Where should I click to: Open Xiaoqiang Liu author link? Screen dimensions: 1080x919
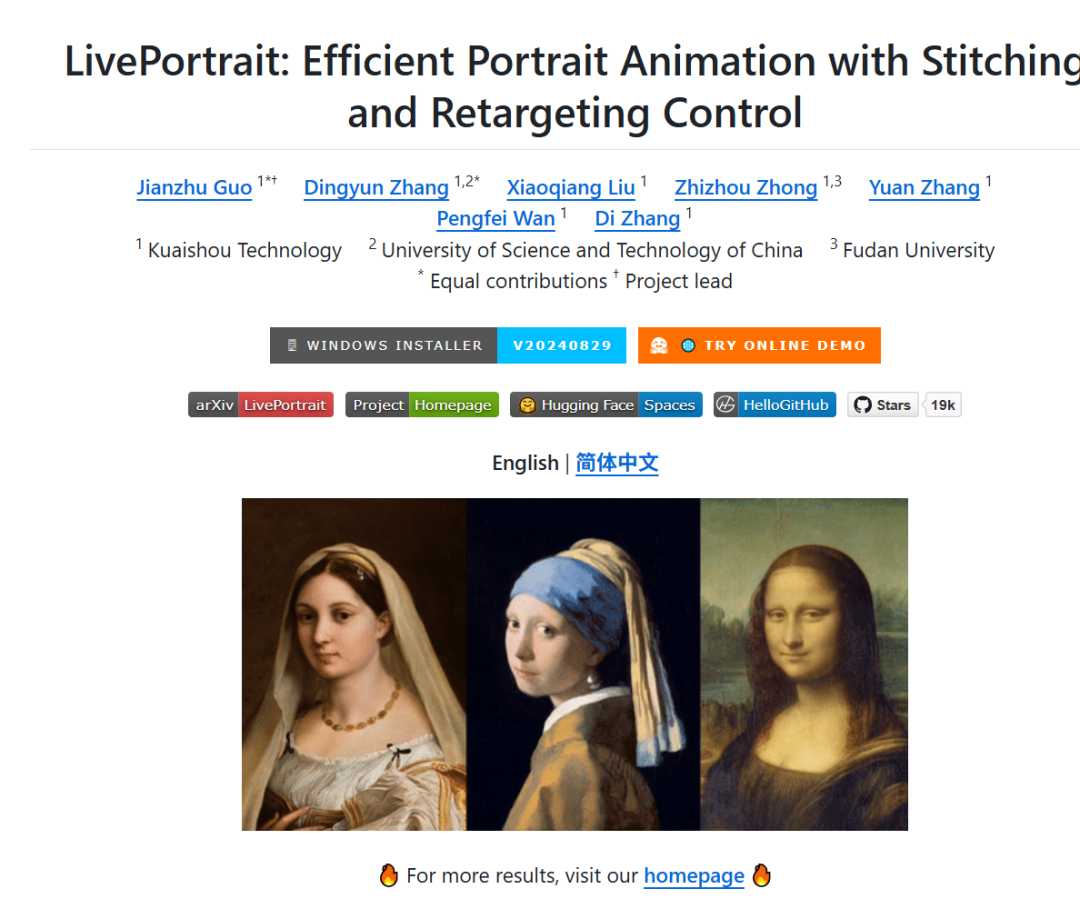(571, 187)
